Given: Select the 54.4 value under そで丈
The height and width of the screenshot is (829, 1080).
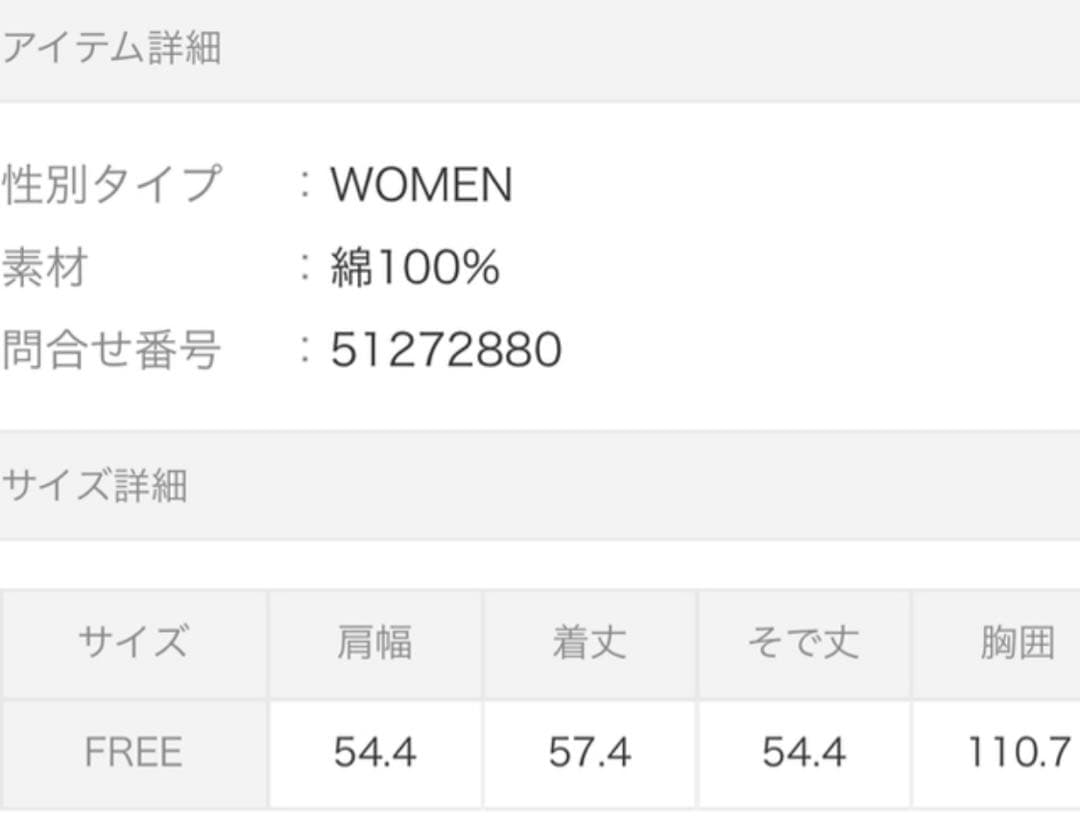Looking at the screenshot, I should coord(803,753).
